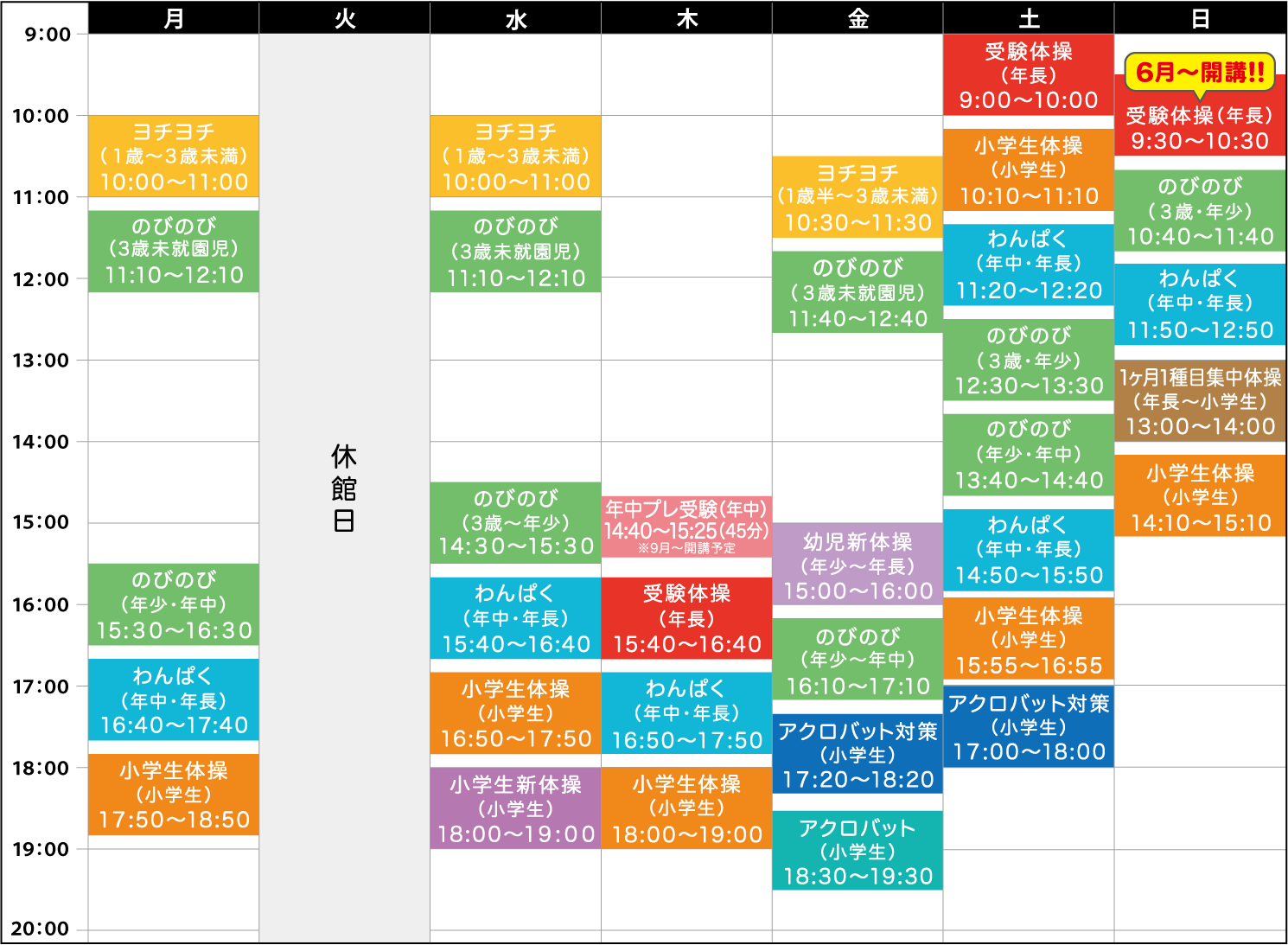Choose the 小学生体操 15:55〜16:55 class block
Screen dimensions: 1288x945
tap(1030, 640)
